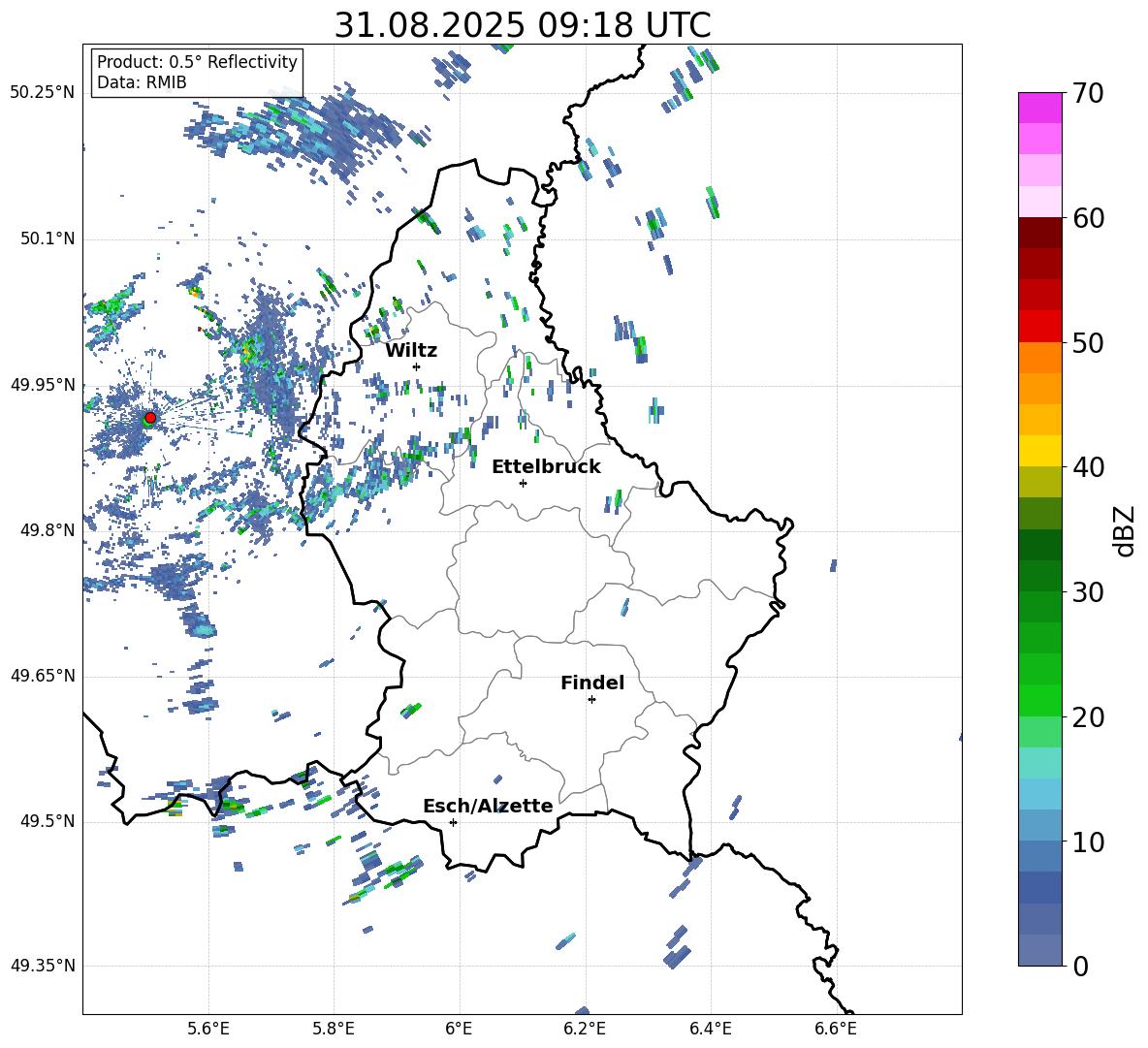Viewport: 1148px width, 1048px height.
Task: Click the 'Product: 0.5° Reflectivity' text
Action: tap(197, 61)
